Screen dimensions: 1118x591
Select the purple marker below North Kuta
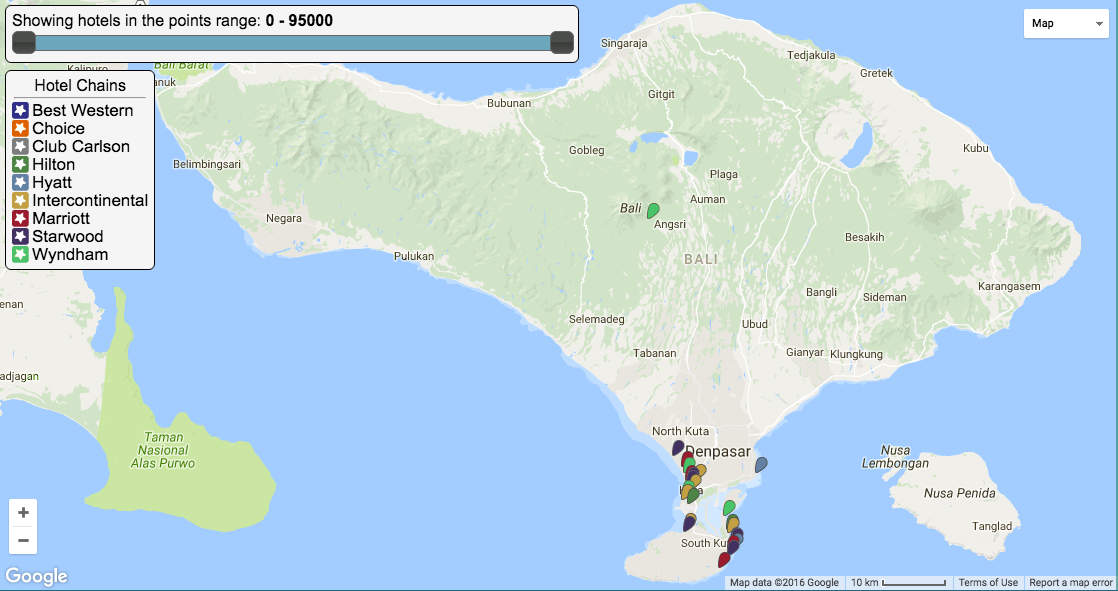[678, 448]
